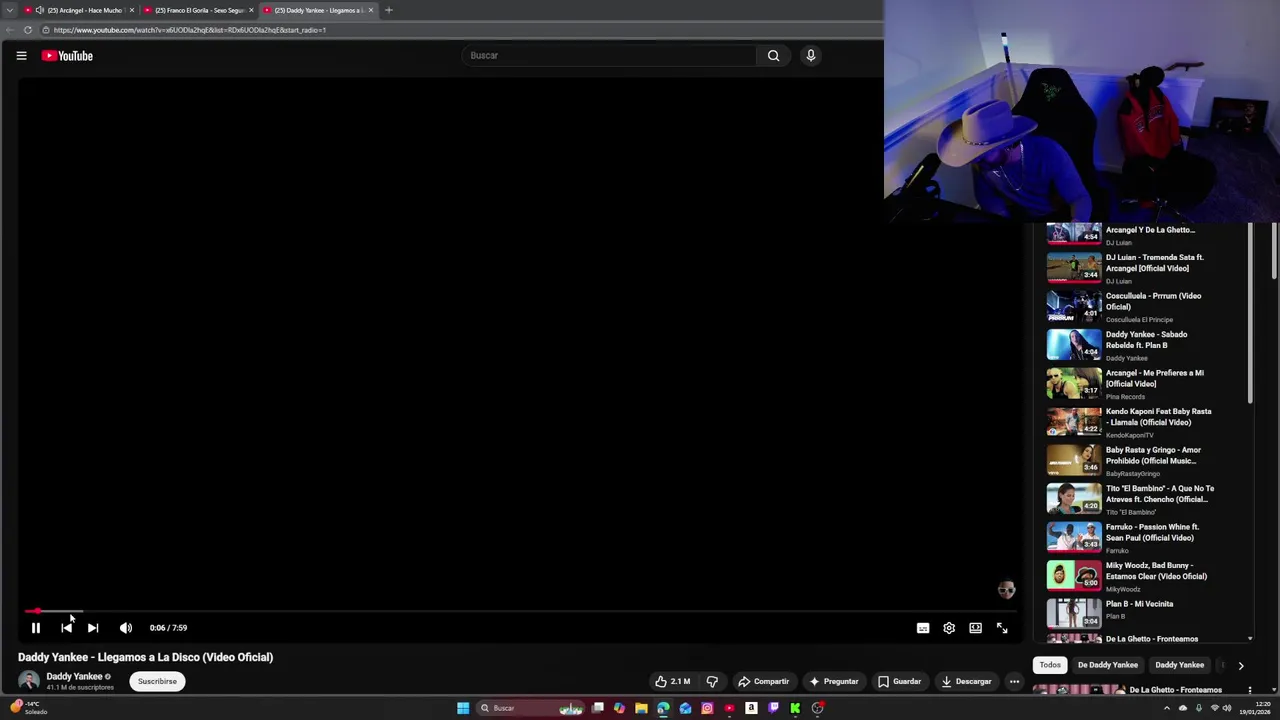Enter fullscreen mode on player
Viewport: 1280px width, 720px height.
[x=1002, y=628]
